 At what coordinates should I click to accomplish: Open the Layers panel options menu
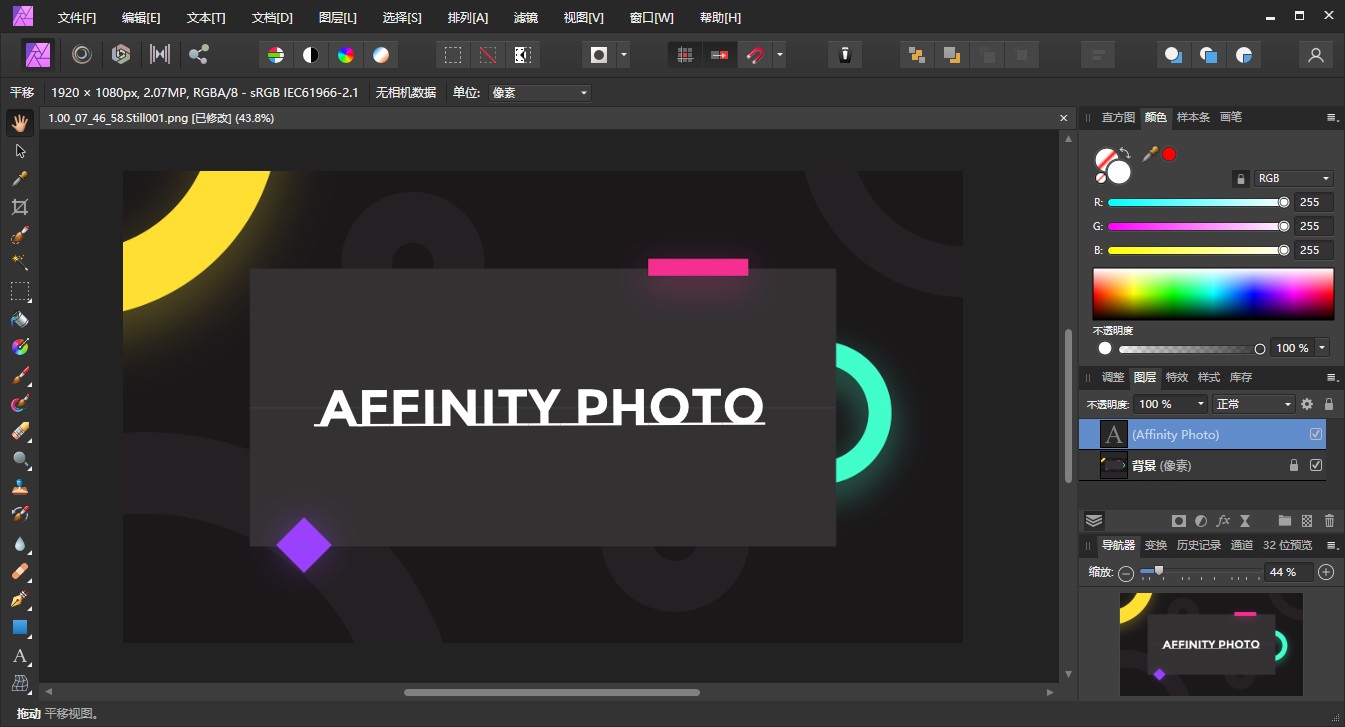coord(1332,378)
